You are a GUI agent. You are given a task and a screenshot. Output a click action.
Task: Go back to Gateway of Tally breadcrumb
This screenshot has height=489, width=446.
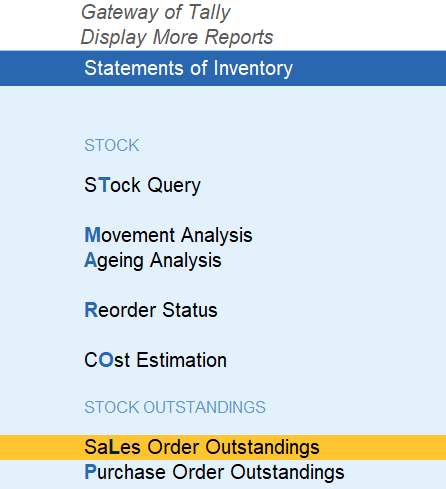pyautogui.click(x=156, y=12)
